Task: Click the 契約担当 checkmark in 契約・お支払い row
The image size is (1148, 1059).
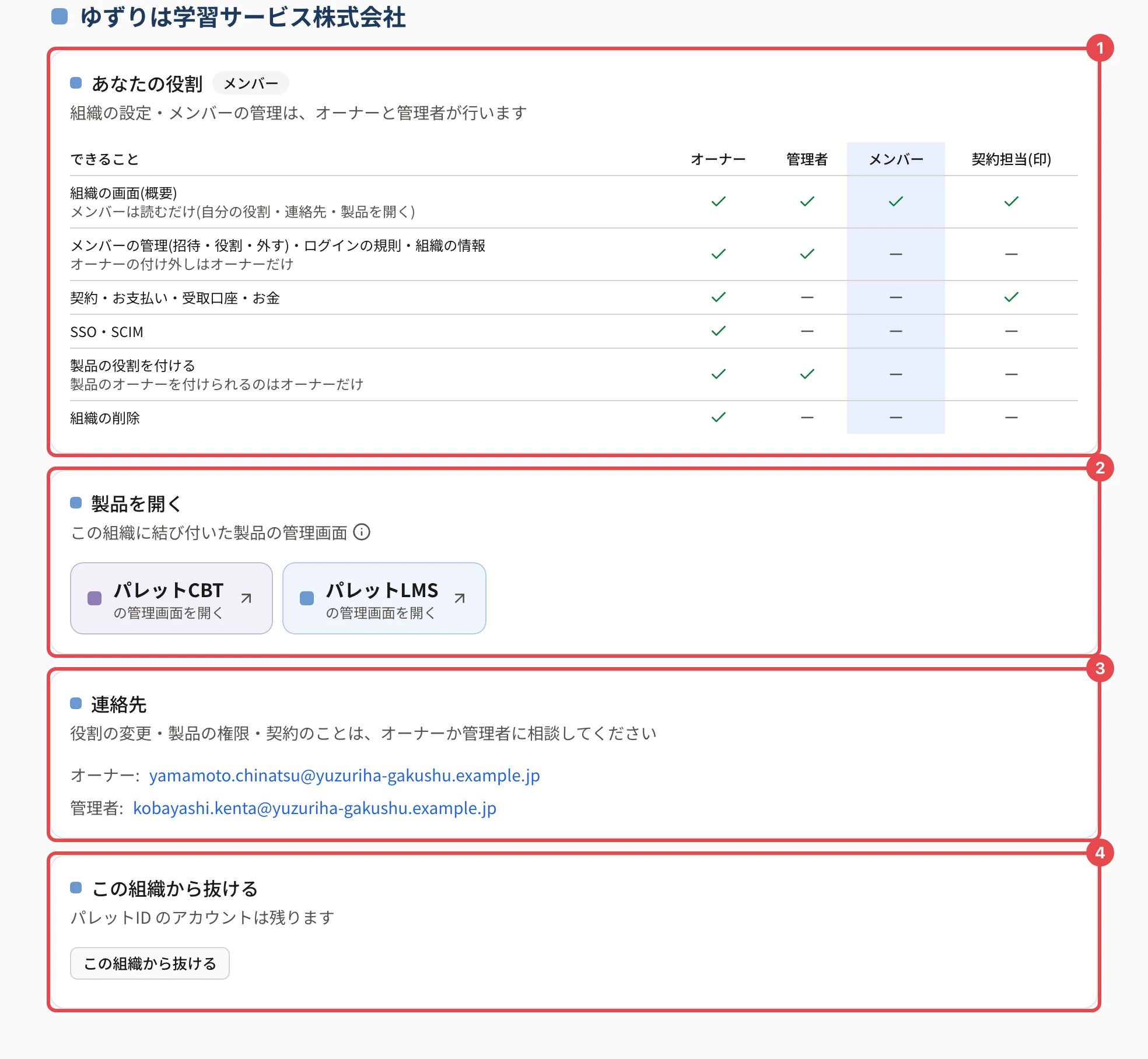Action: click(x=1012, y=297)
